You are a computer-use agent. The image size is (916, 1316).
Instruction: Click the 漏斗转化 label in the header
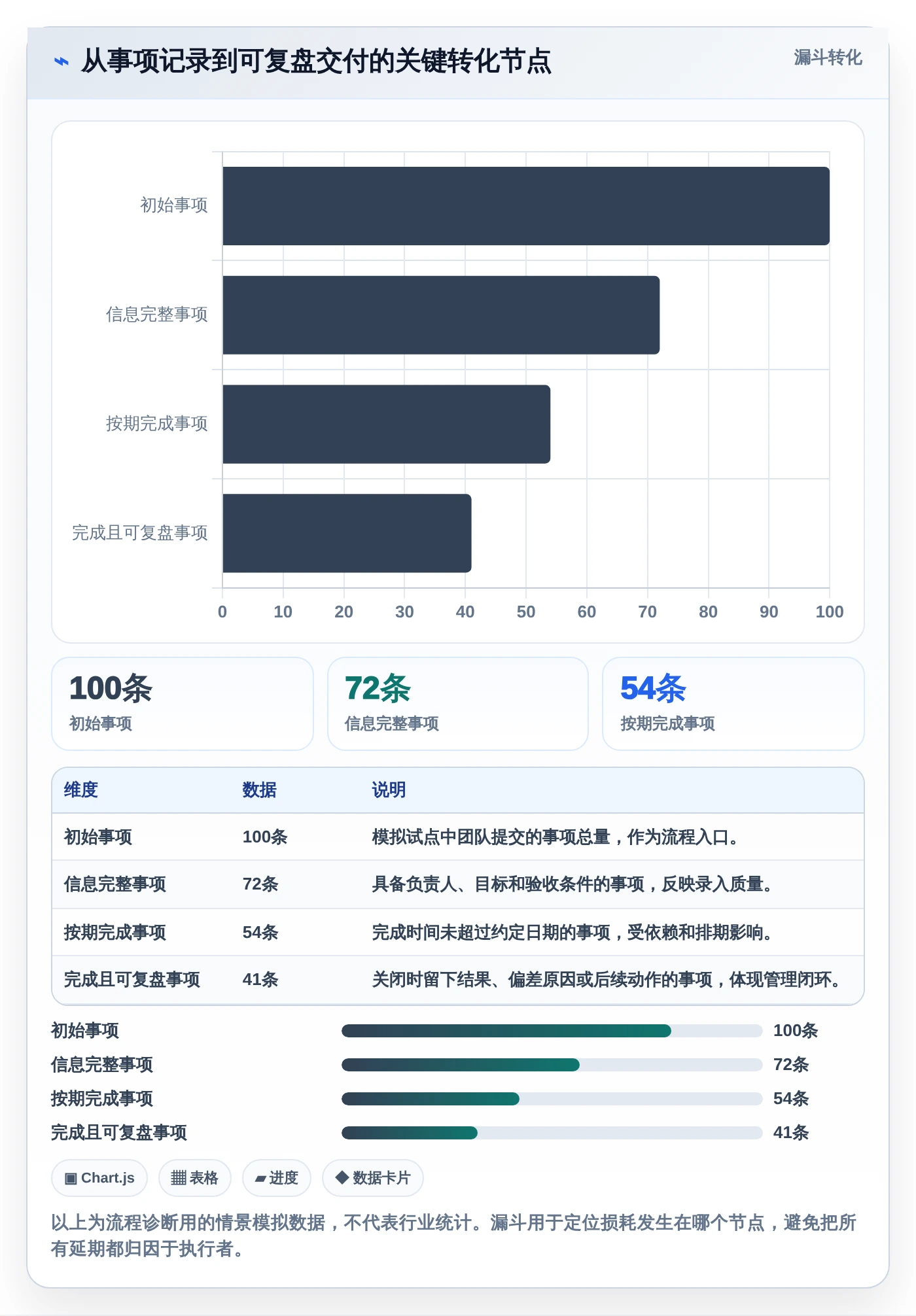pyautogui.click(x=828, y=58)
